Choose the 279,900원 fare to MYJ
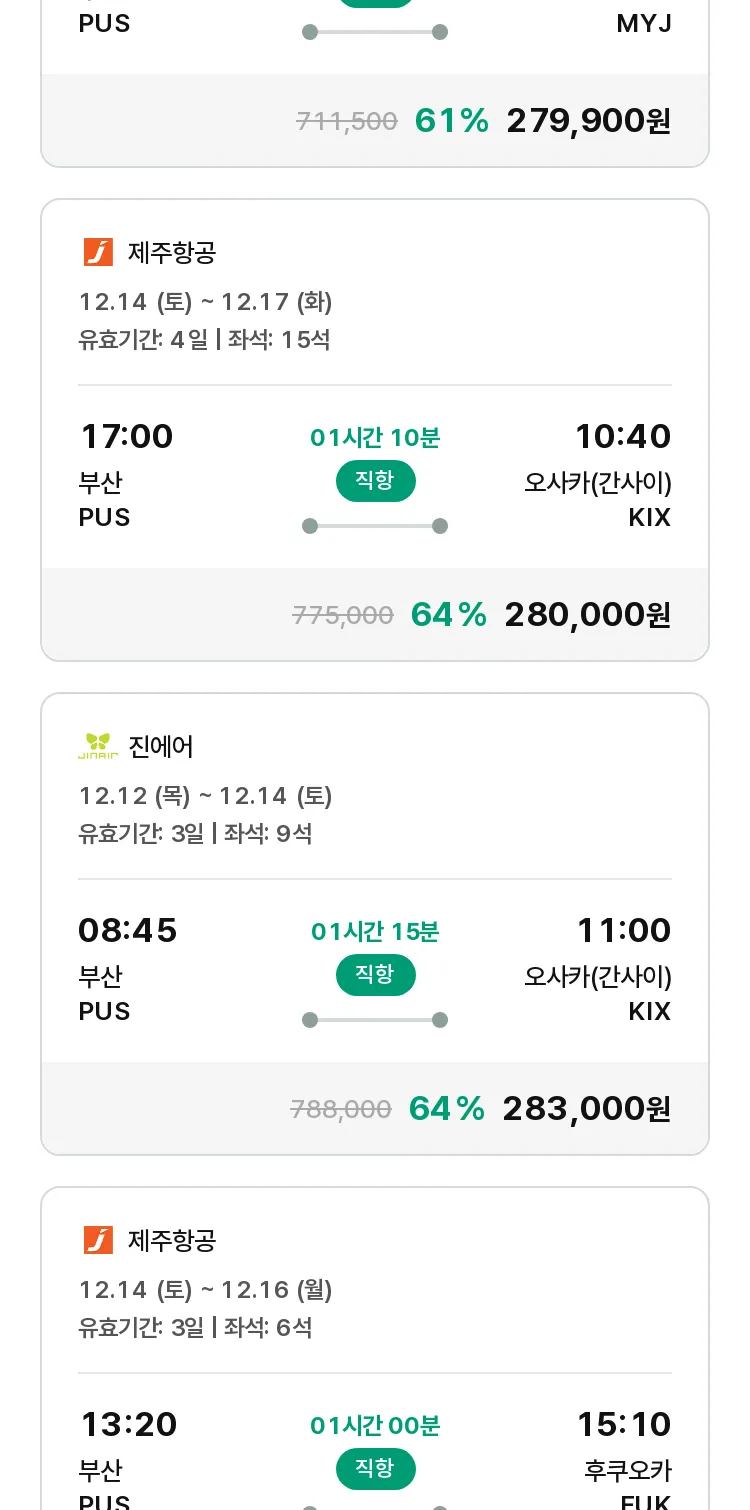 588,121
